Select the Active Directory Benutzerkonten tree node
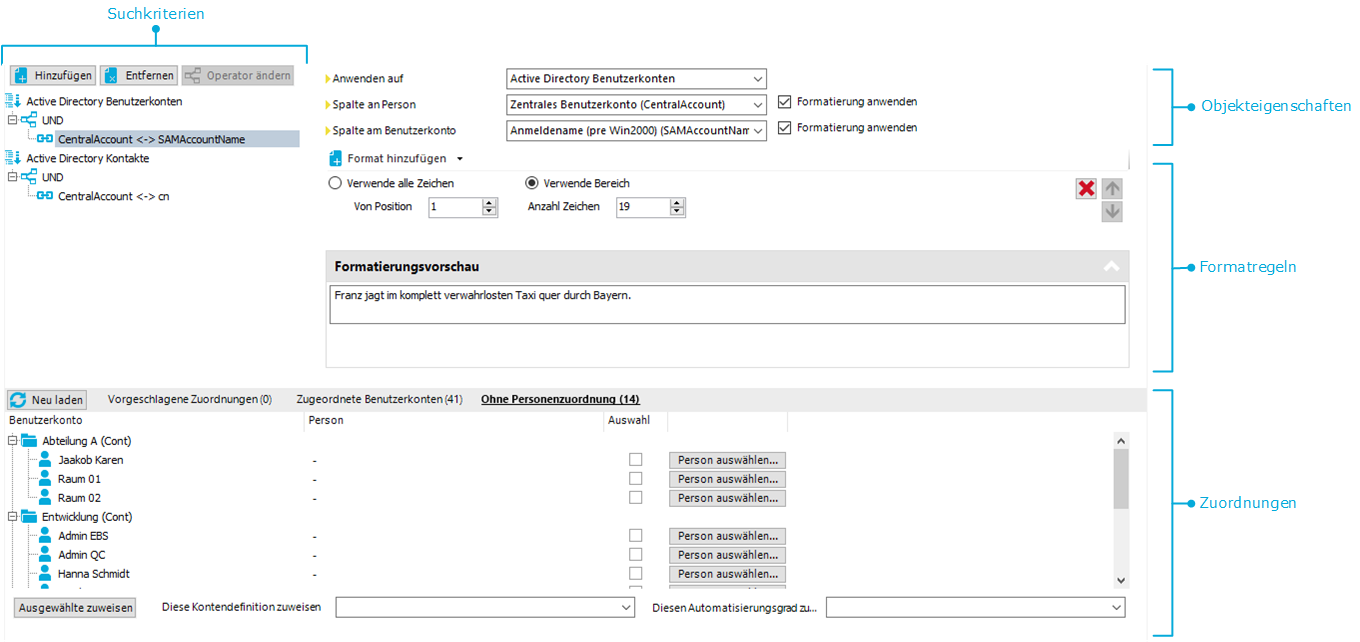 click(104, 101)
